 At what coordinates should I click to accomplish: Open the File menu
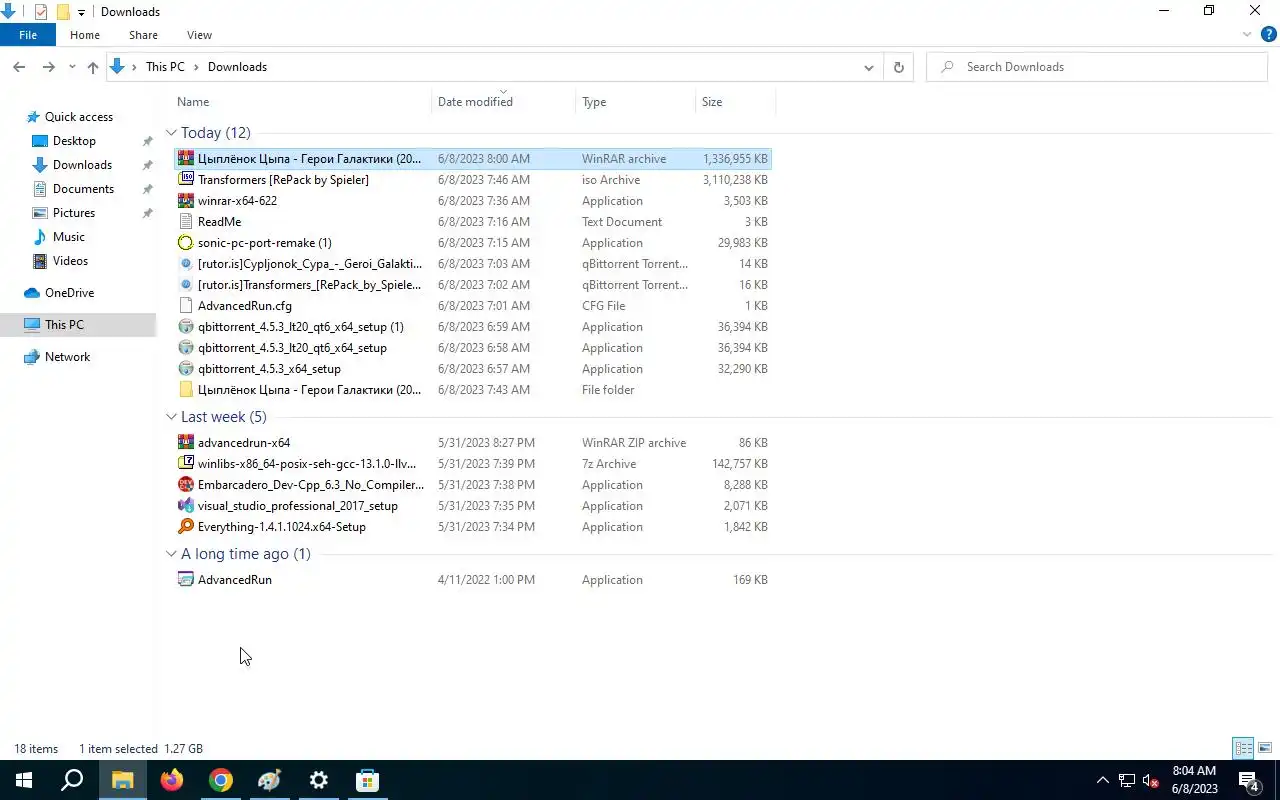(x=28, y=35)
